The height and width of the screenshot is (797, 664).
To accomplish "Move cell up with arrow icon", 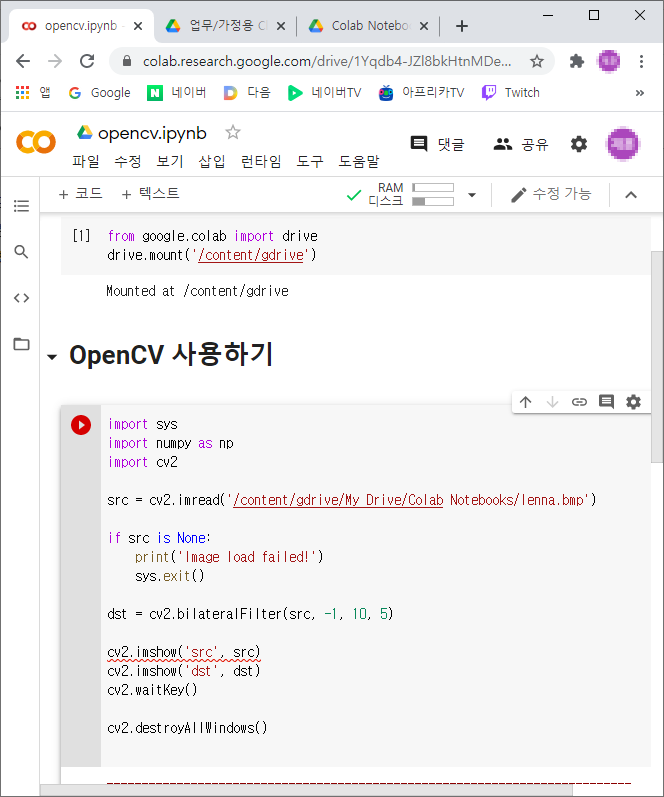I will point(526,402).
